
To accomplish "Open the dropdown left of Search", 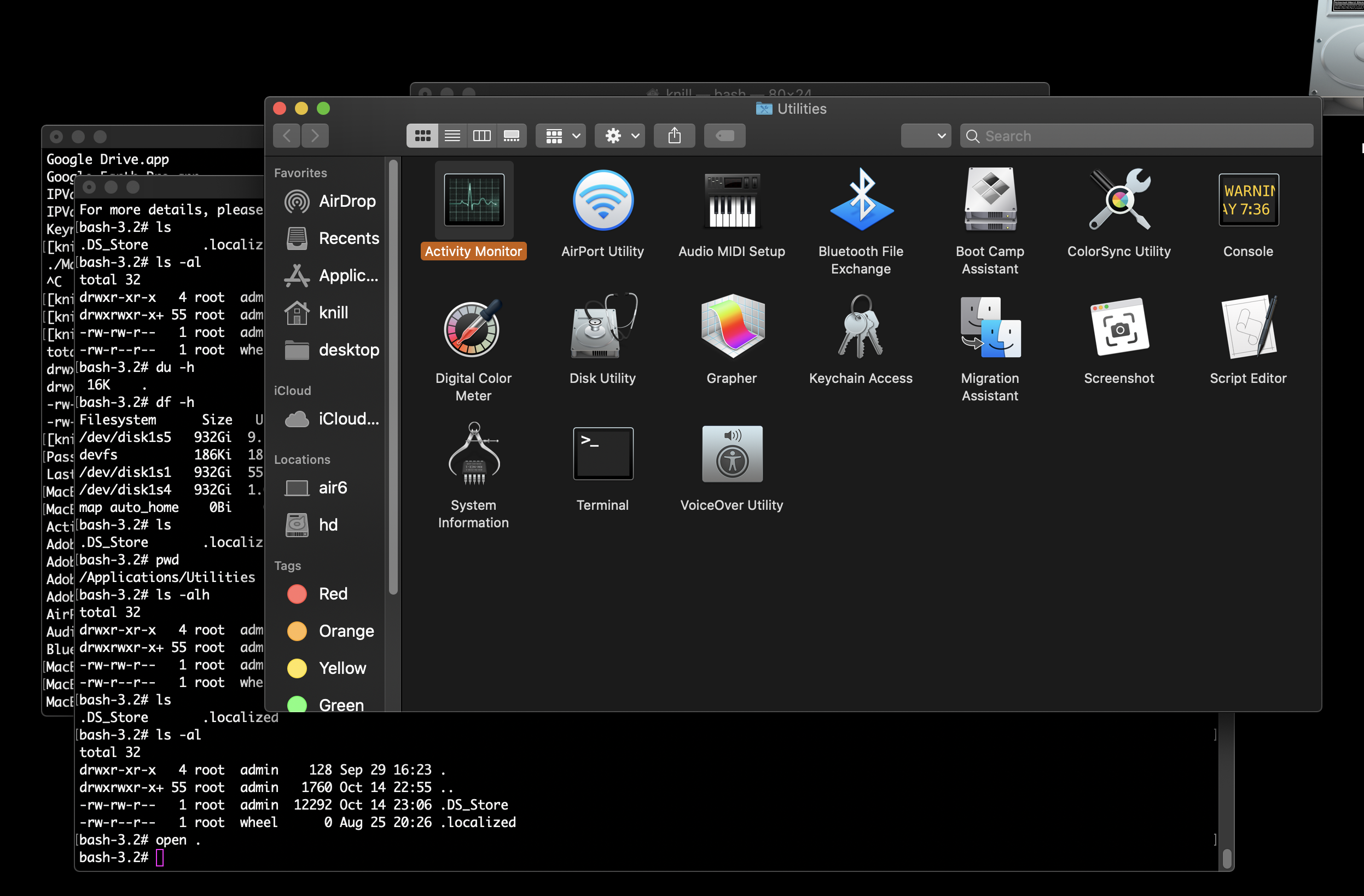I will pos(926,136).
